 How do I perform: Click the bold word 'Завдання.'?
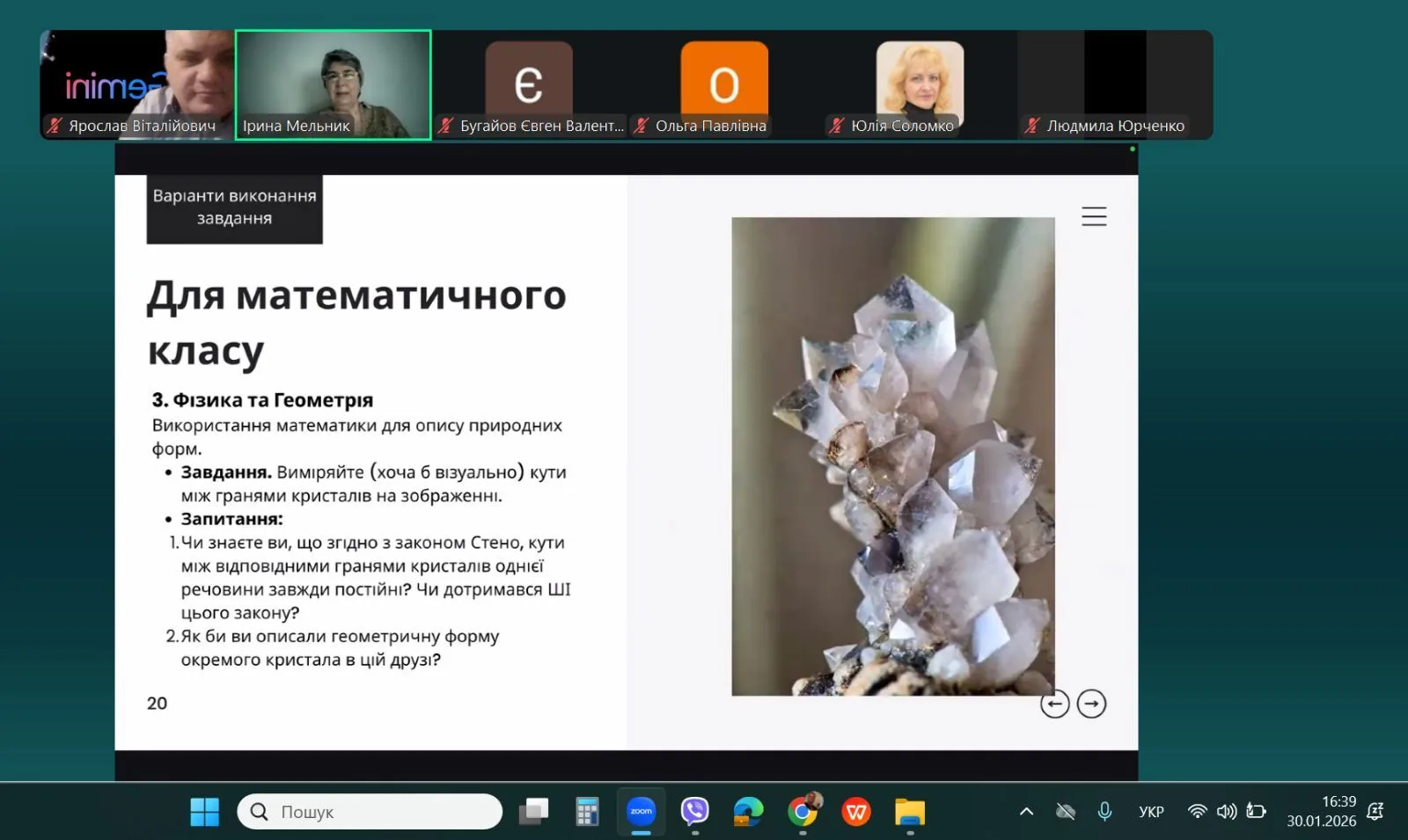[226, 472]
